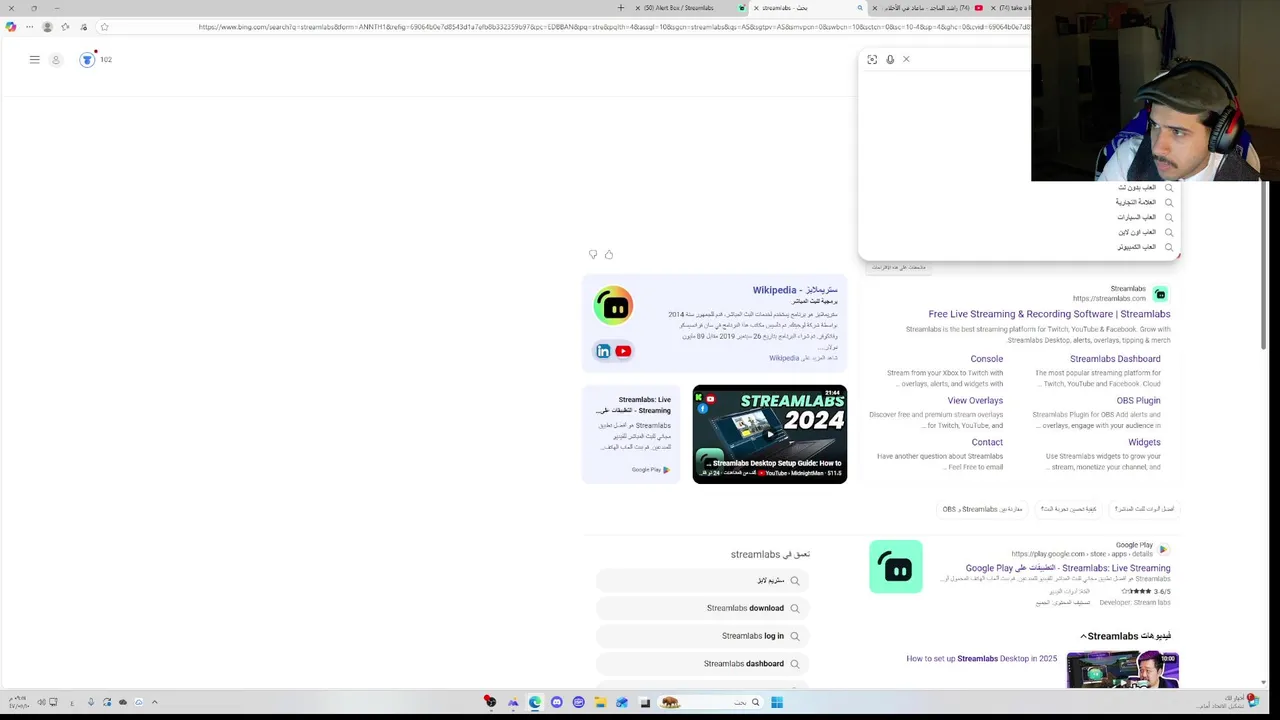Search related Streamlabs download
The width and height of the screenshot is (1280, 720).
point(702,608)
